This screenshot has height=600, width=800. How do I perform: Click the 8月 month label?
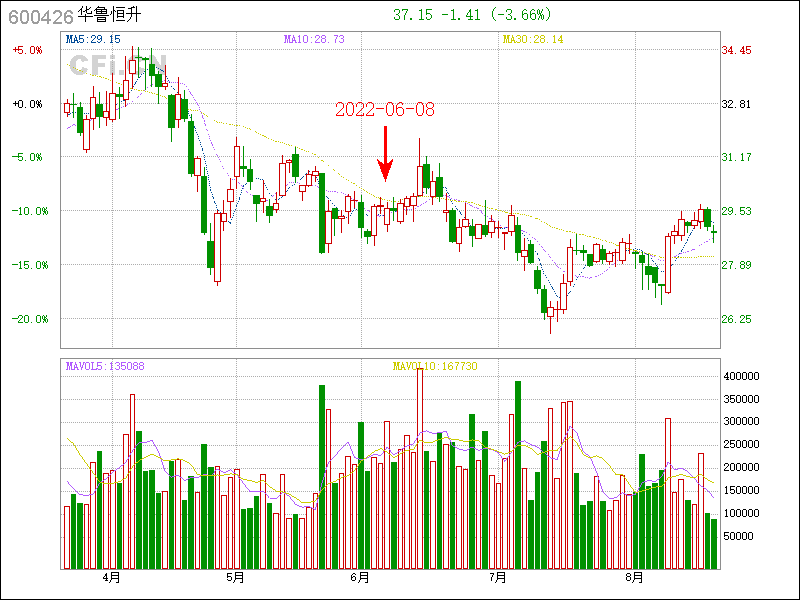tap(635, 578)
